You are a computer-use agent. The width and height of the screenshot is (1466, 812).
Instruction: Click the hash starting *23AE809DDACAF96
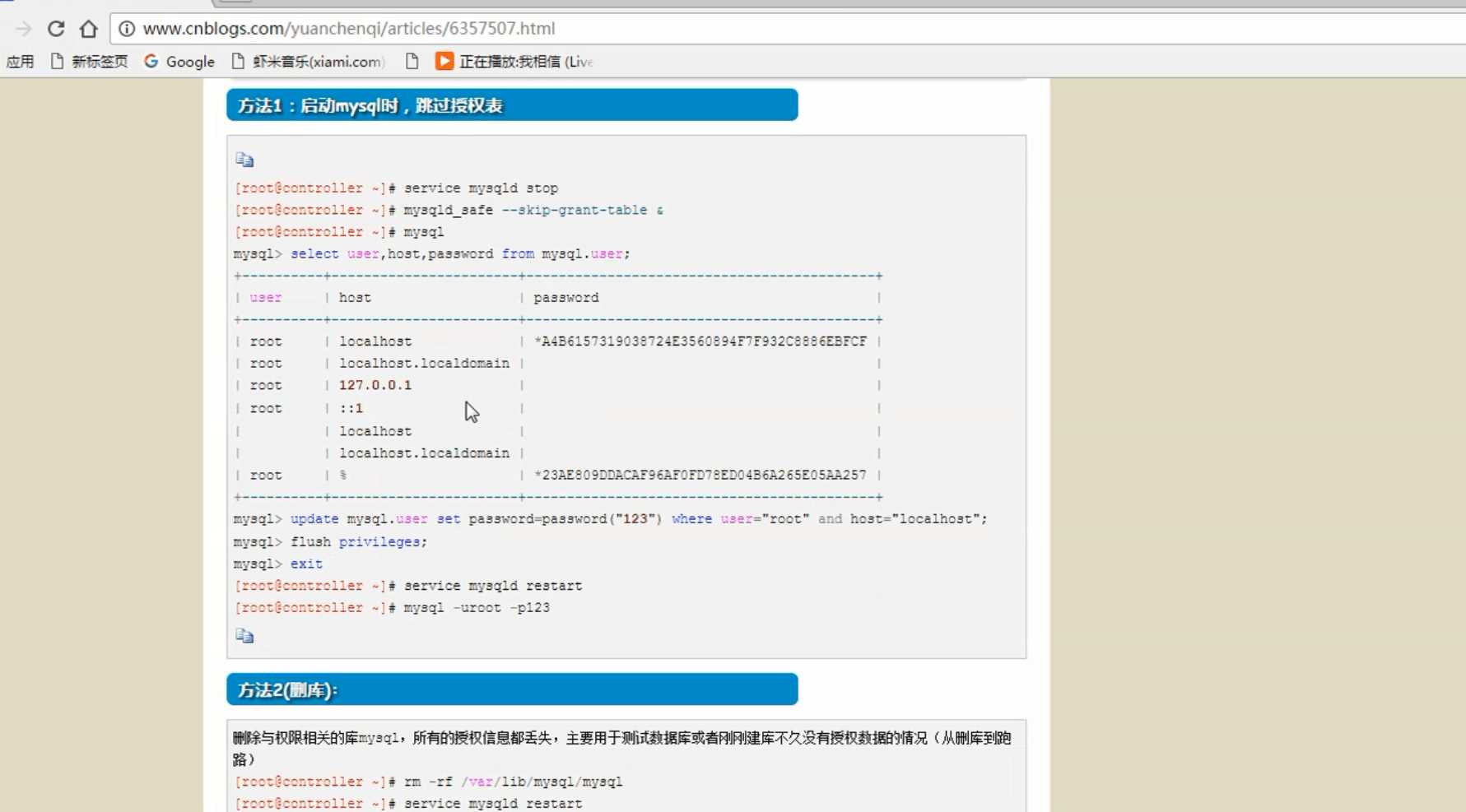click(700, 476)
